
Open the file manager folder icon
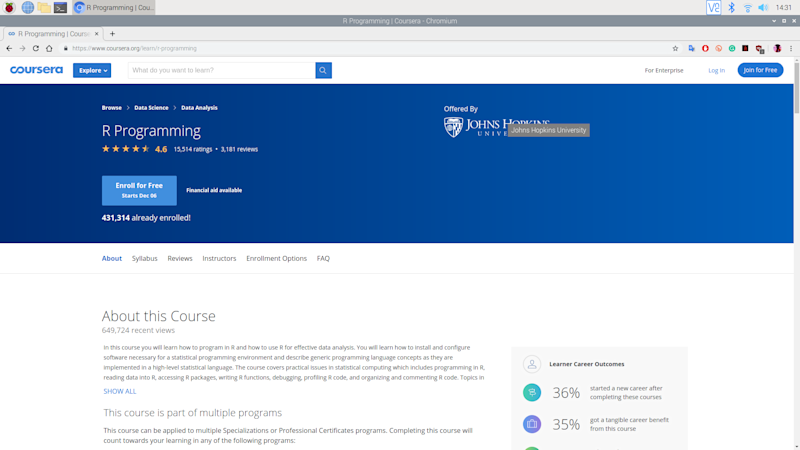[x=44, y=7]
